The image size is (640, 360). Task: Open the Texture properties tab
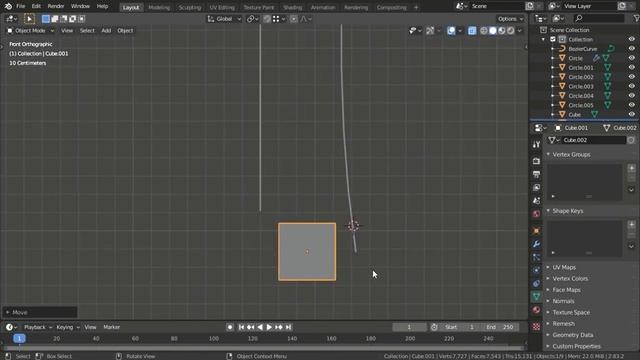point(536,327)
